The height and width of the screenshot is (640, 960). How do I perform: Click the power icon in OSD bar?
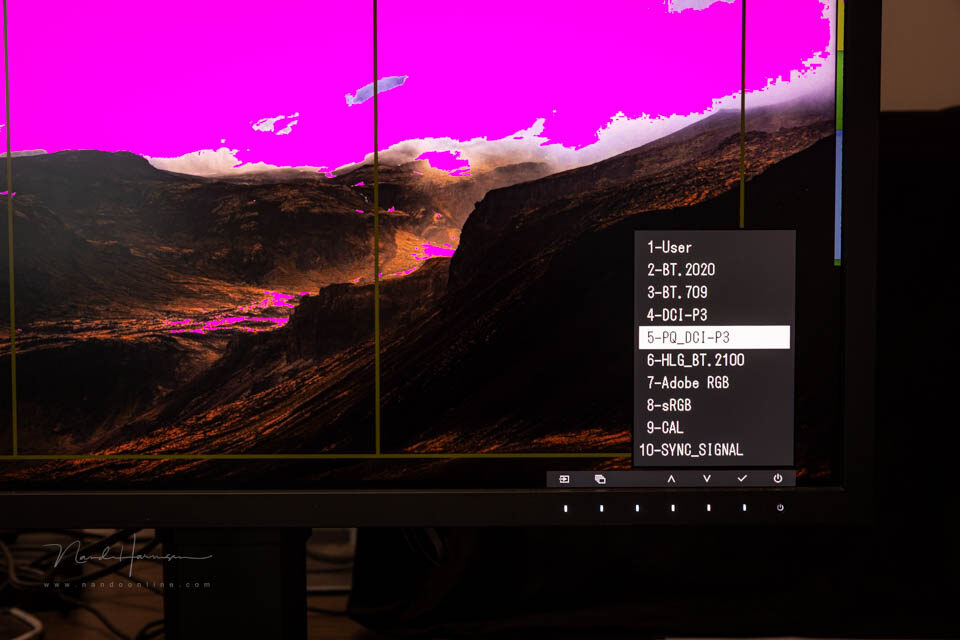[x=778, y=478]
